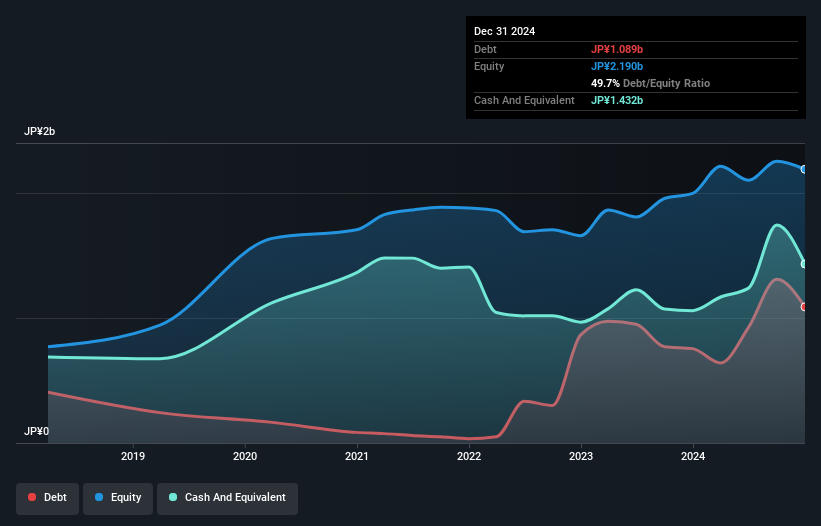Select the Cash And Equivalent endpoint marker

tap(804, 264)
